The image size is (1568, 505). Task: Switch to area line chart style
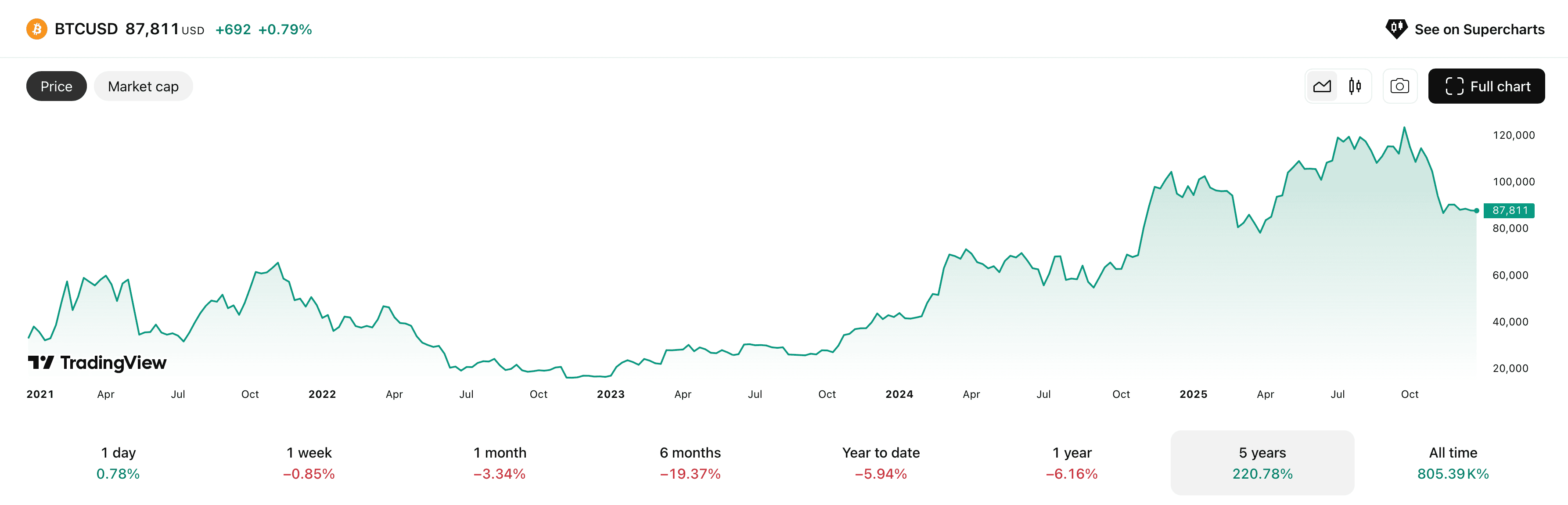pos(1321,87)
